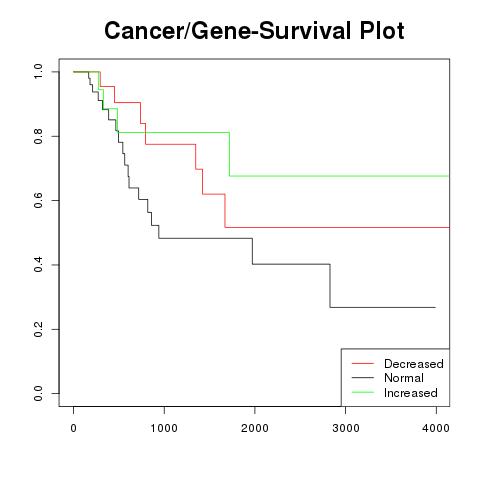Screen dimensions: 480x480
Task: Click the 4000 x-axis tick label
Action: click(436, 428)
